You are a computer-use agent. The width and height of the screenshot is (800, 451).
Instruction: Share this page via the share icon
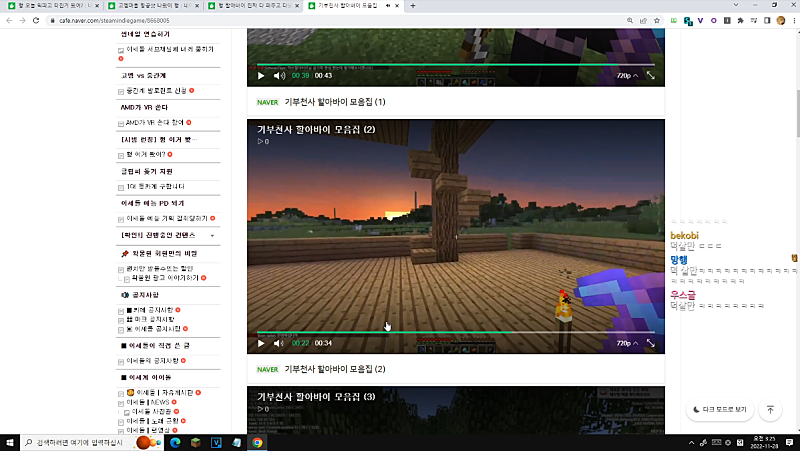tap(643, 20)
